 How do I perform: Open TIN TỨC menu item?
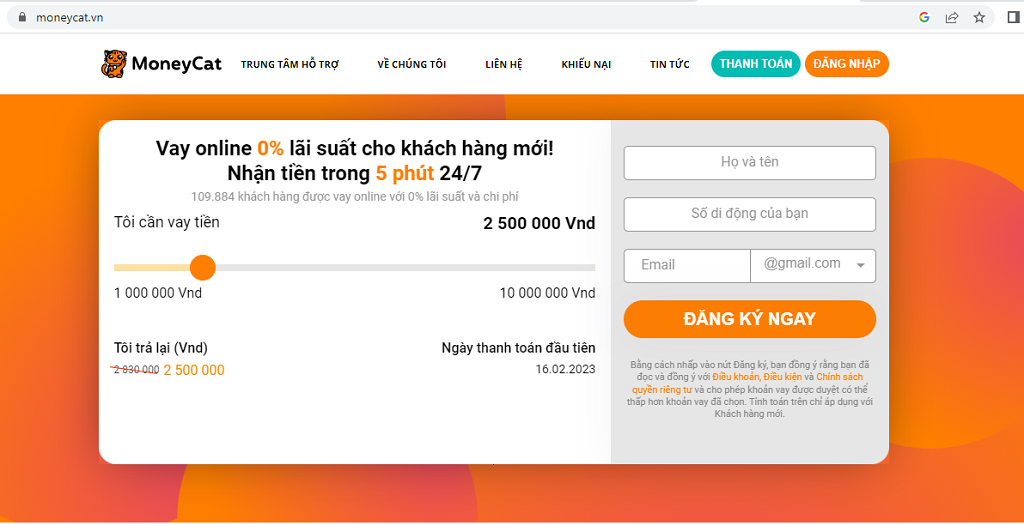[669, 65]
